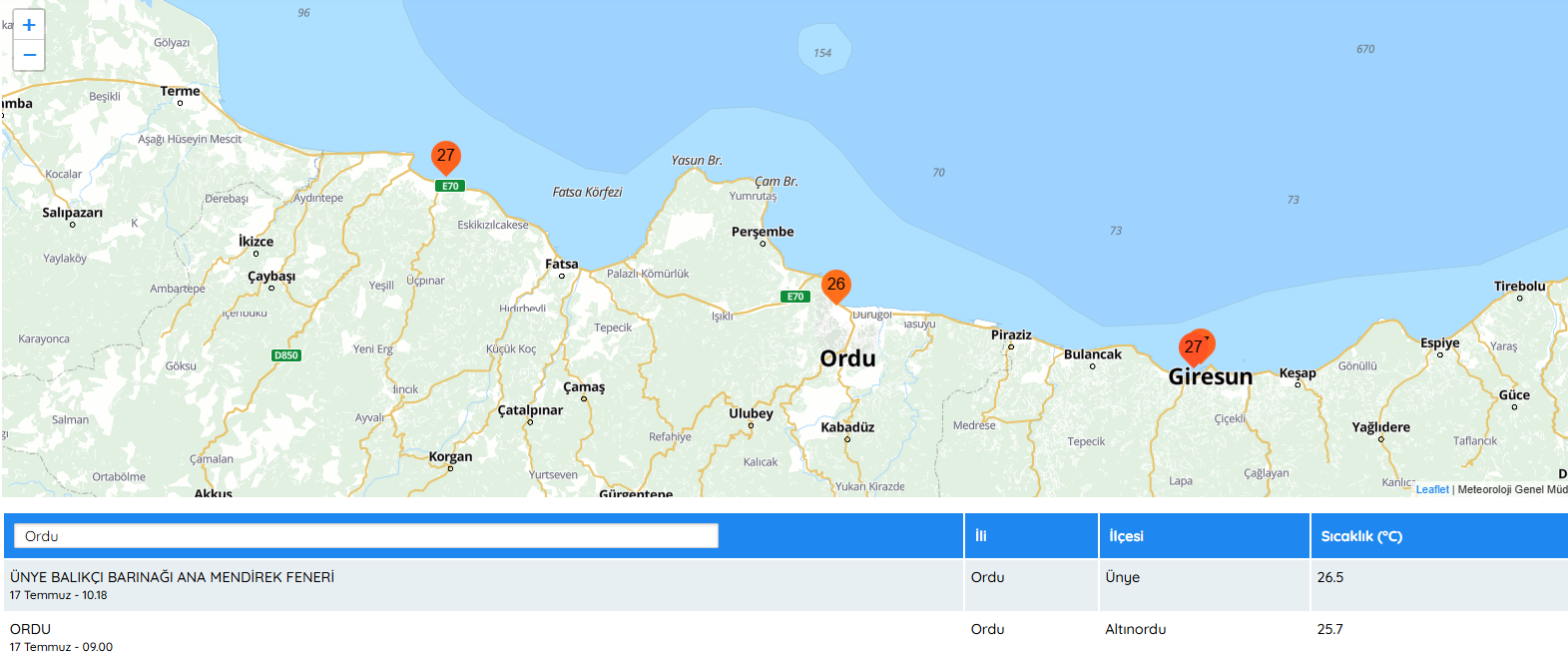The height and width of the screenshot is (668, 1568).
Task: Click the Korgan label on map
Action: pyautogui.click(x=450, y=456)
